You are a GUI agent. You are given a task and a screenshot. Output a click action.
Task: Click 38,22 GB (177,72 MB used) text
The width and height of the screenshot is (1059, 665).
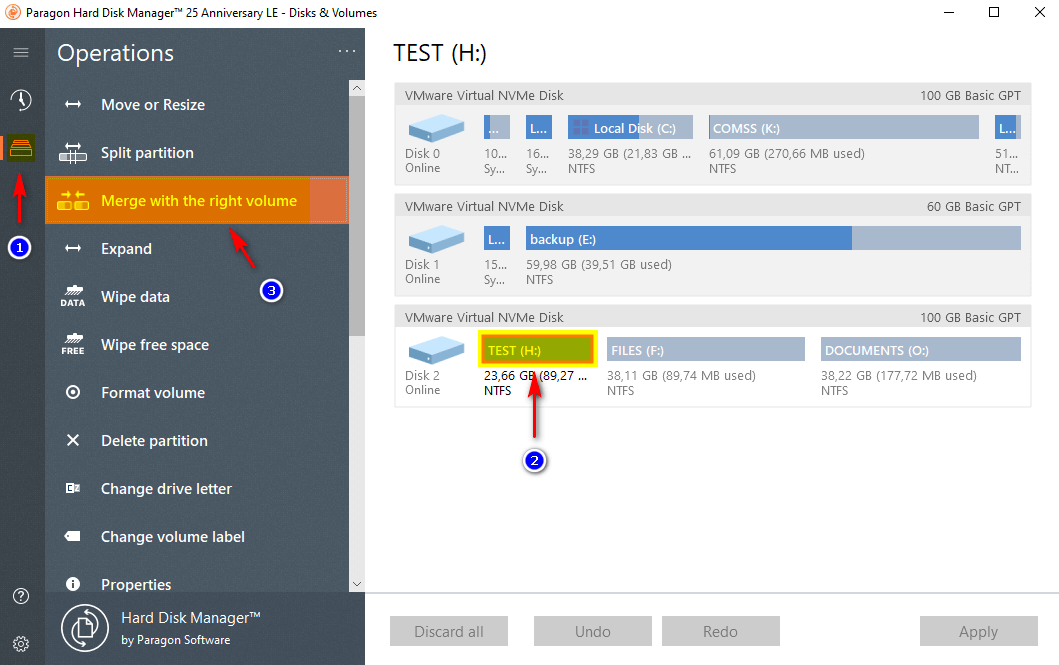[898, 375]
